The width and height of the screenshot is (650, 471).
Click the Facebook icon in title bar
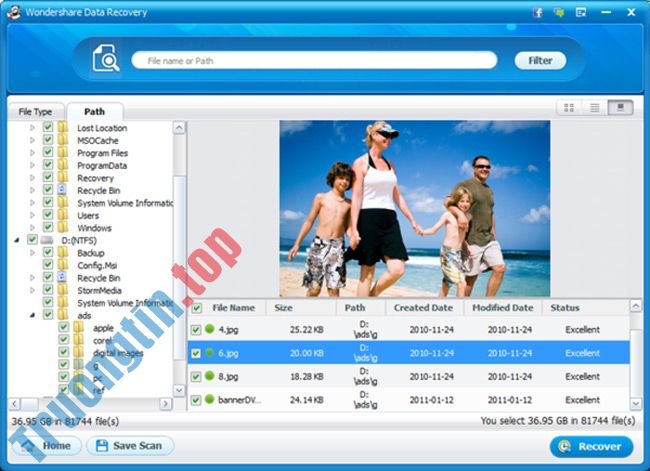click(x=538, y=12)
